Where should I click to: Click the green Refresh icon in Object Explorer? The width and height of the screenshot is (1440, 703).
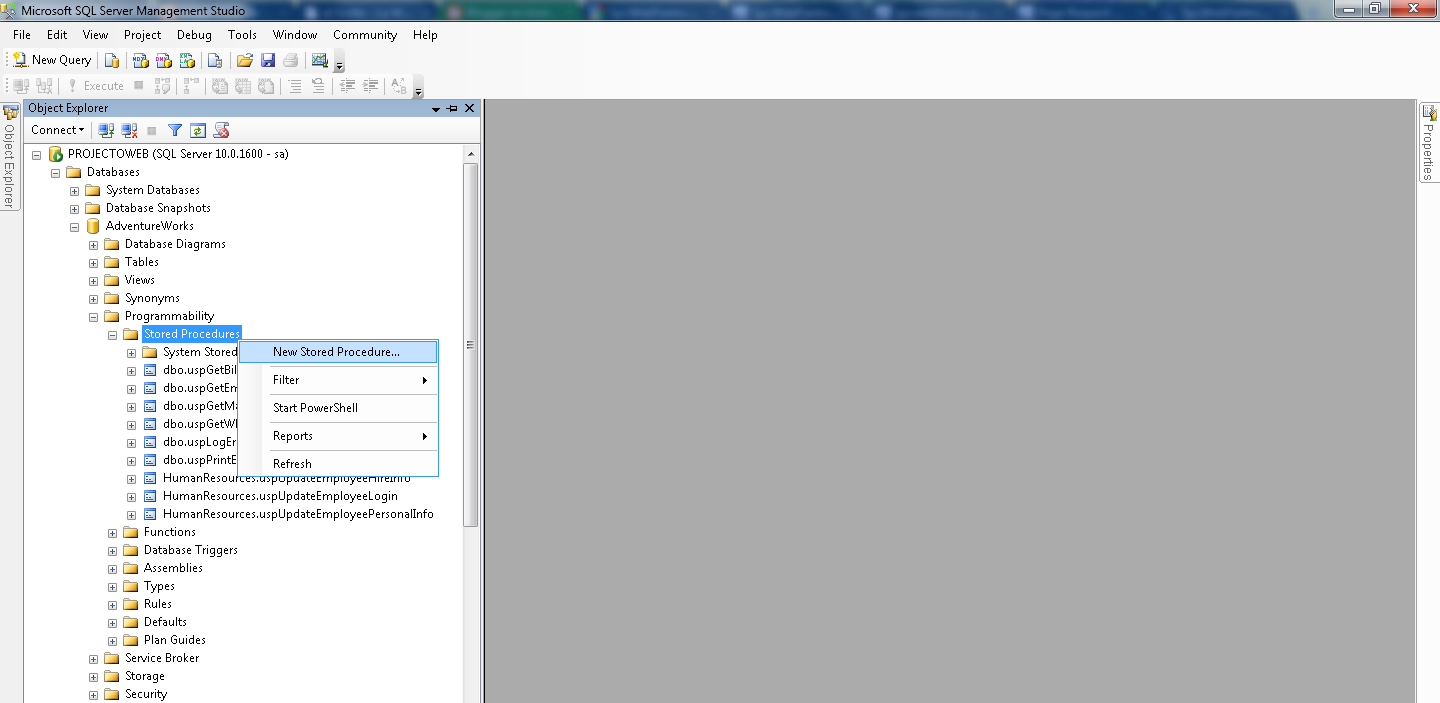[x=198, y=130]
